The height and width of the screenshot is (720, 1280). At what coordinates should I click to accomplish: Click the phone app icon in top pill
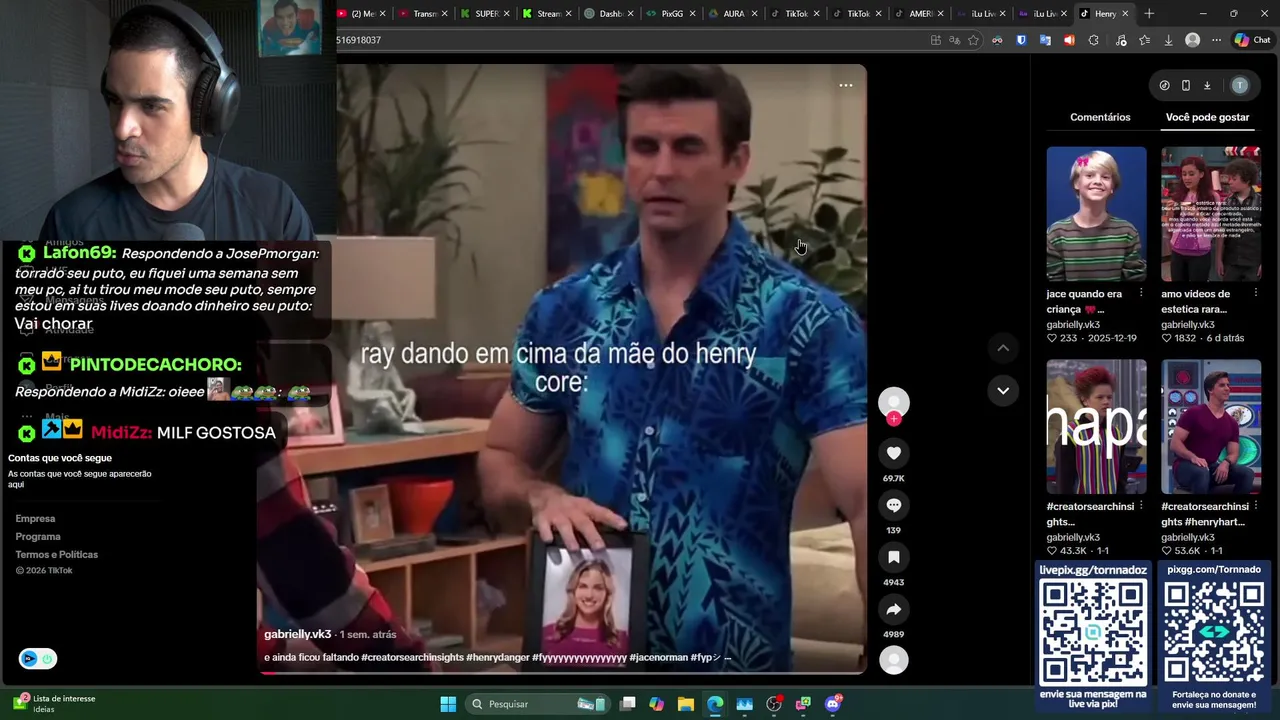pyautogui.click(x=1185, y=85)
